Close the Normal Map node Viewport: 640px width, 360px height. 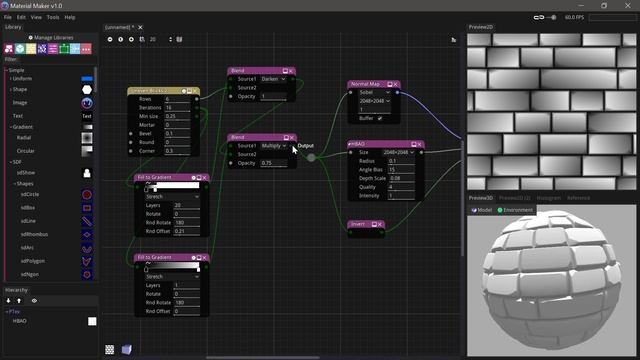point(395,84)
